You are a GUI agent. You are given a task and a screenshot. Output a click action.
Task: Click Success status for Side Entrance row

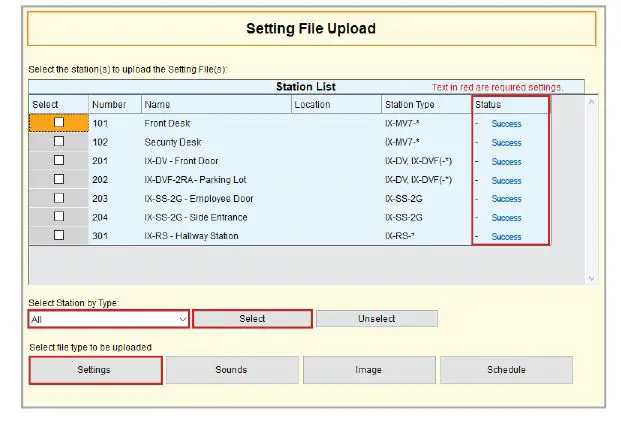[x=506, y=218]
